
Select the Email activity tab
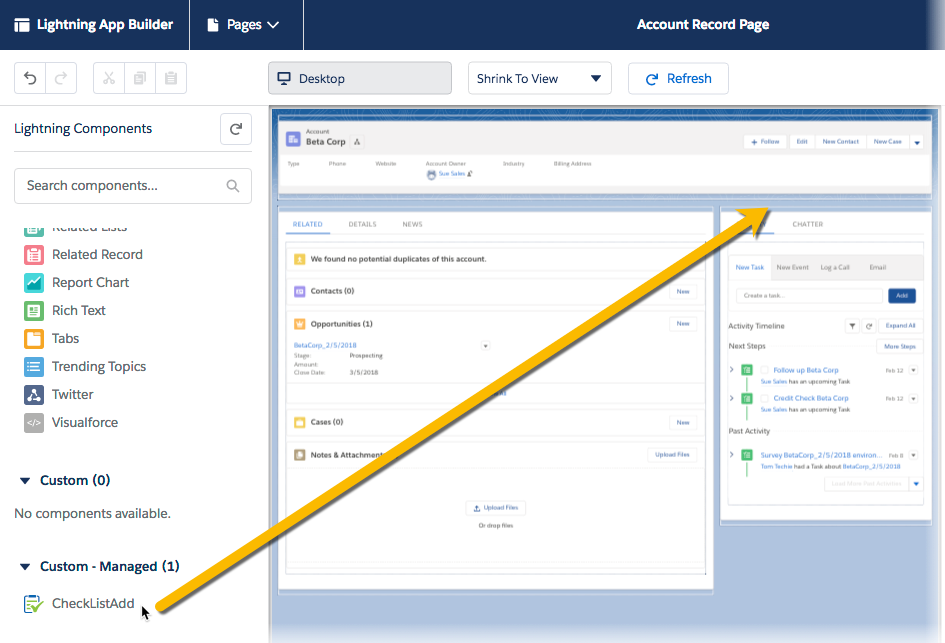pyautogui.click(x=878, y=268)
